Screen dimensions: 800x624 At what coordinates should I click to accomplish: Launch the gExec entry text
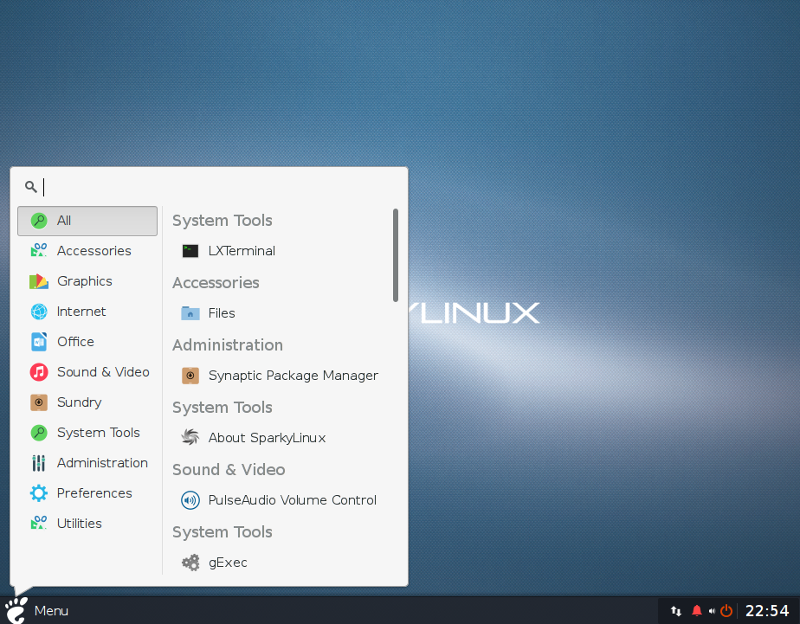coord(228,562)
